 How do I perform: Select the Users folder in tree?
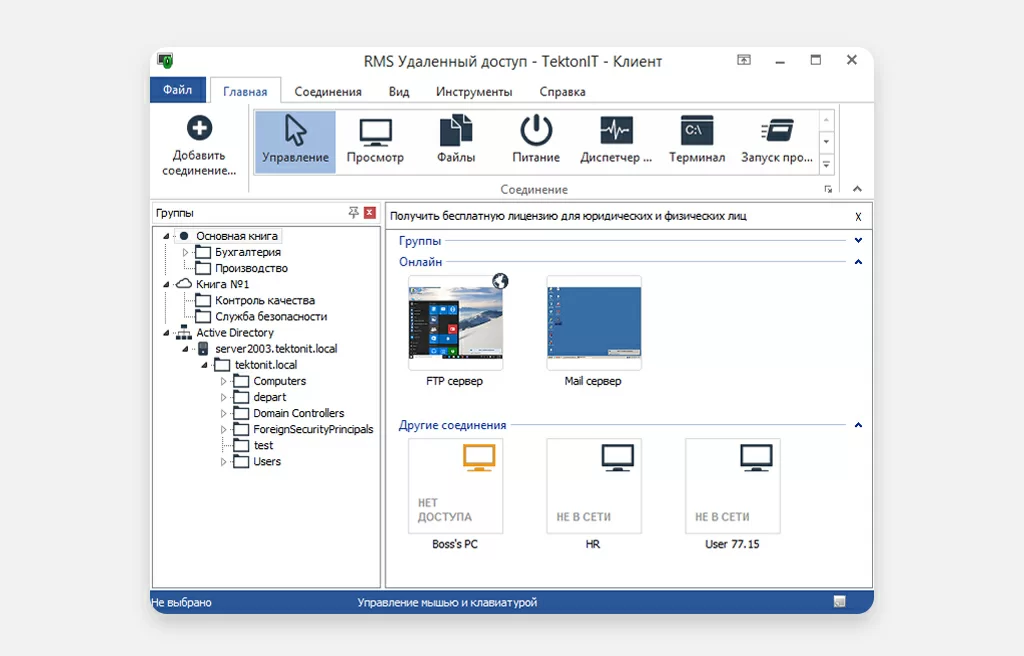(x=266, y=462)
